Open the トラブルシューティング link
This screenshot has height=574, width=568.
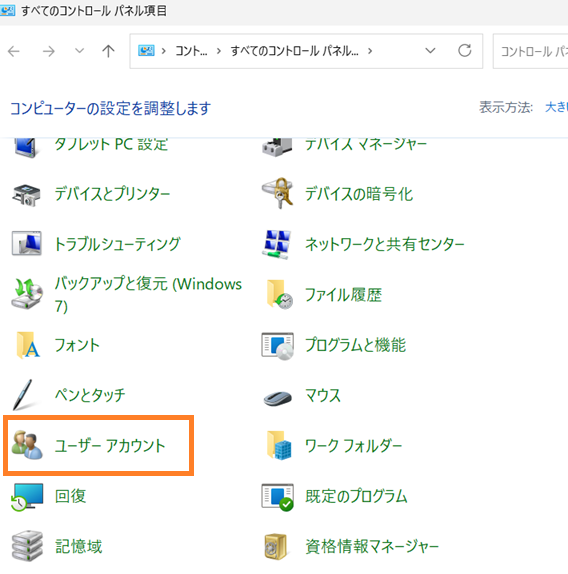(x=117, y=244)
